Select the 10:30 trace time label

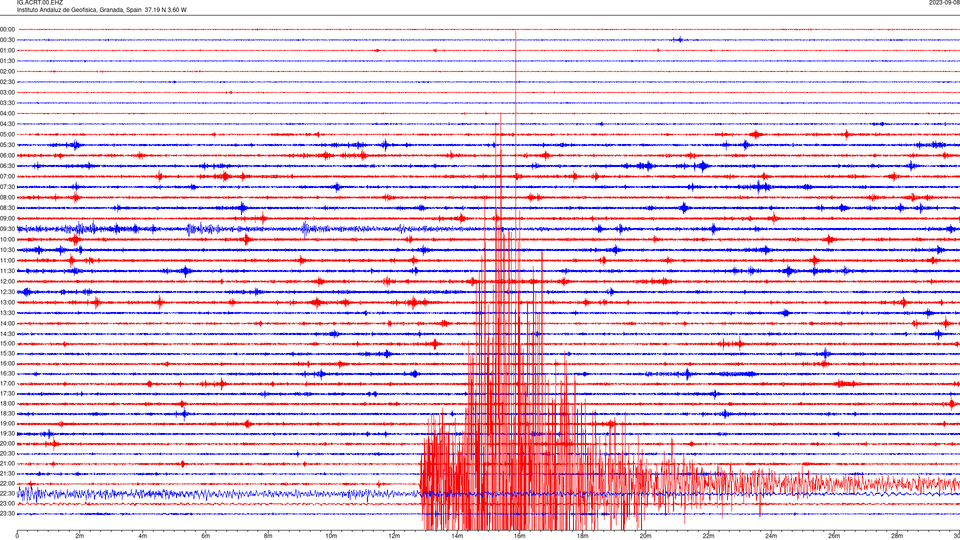(7, 250)
